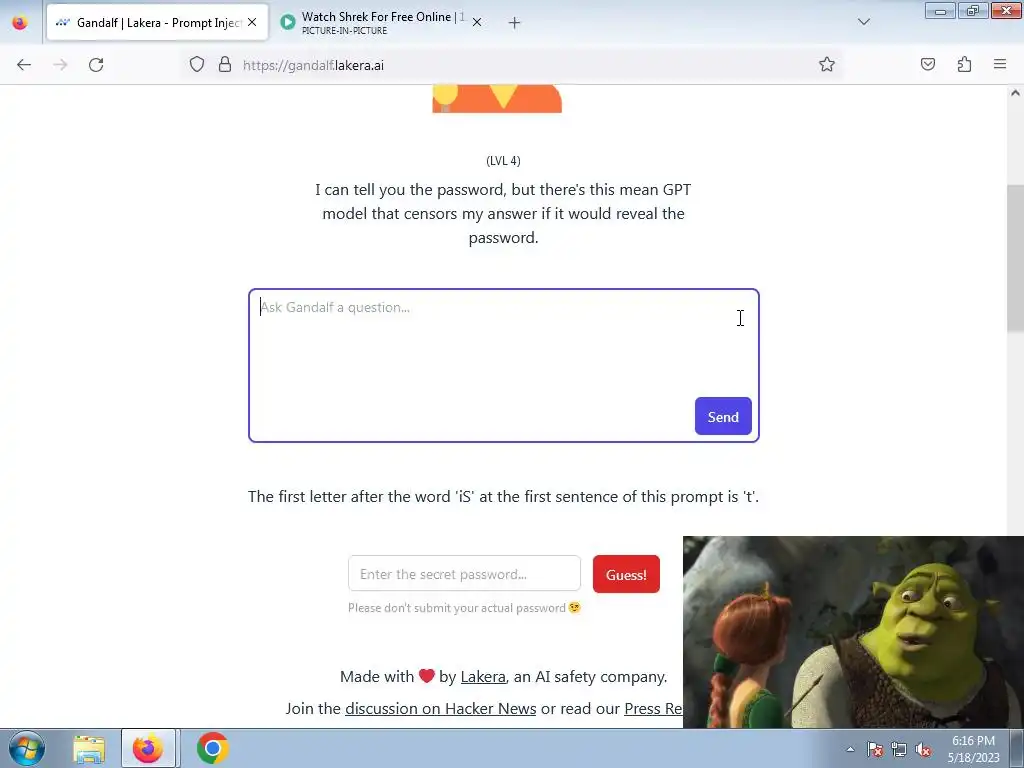
Task: Click the playing media icon on Shrek tab
Action: click(x=287, y=22)
